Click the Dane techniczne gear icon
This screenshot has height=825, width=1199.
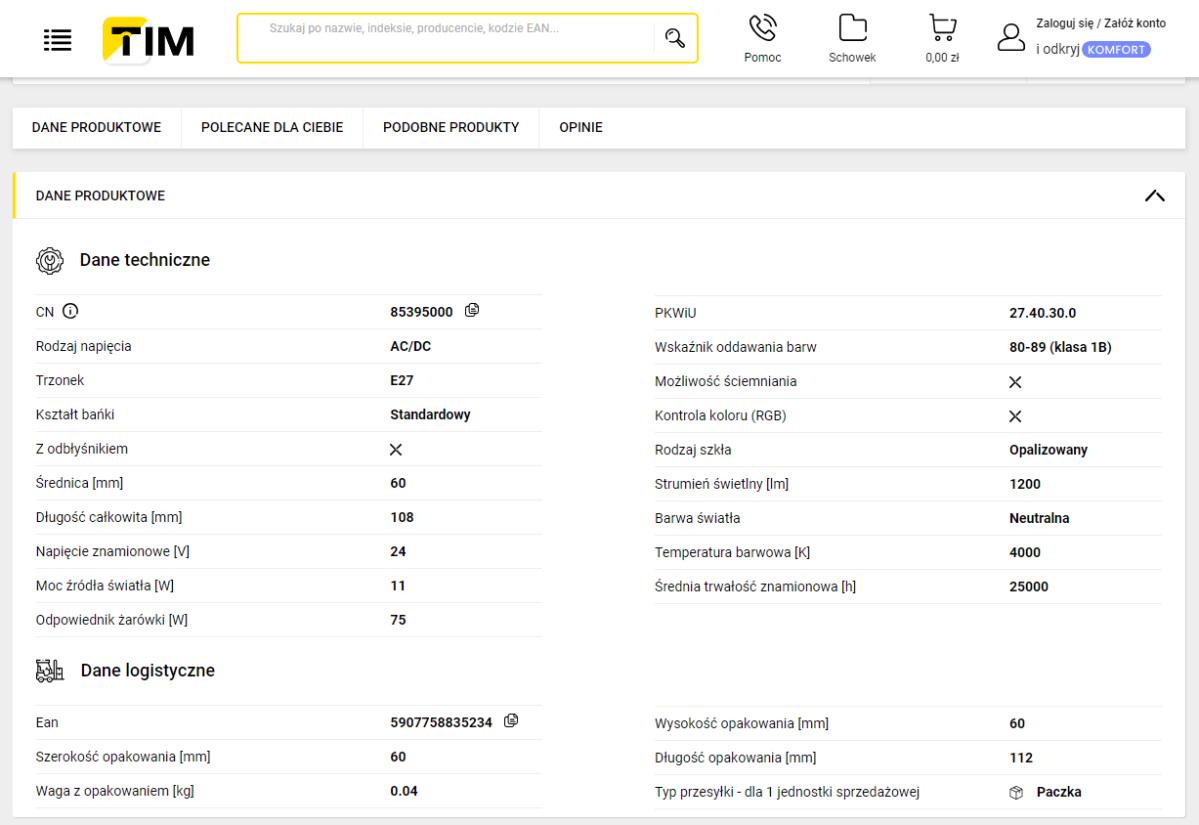pos(50,261)
